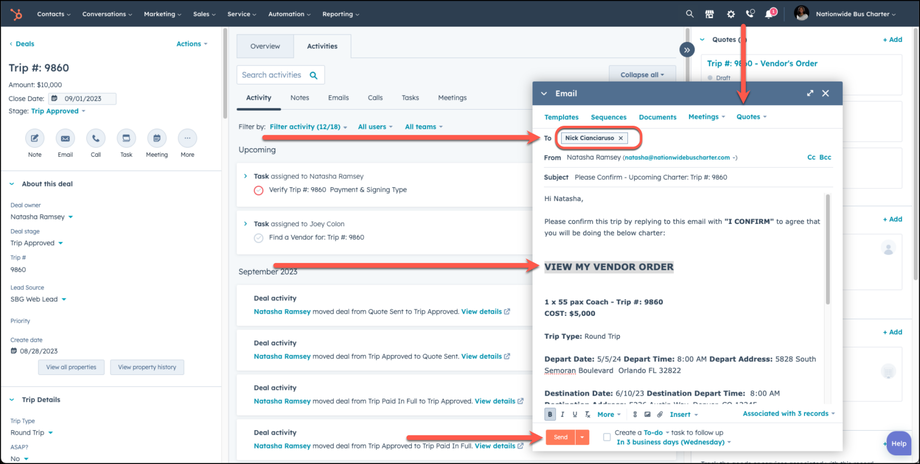
Task: Open the Quotes dropdown in email
Action: [x=751, y=117]
